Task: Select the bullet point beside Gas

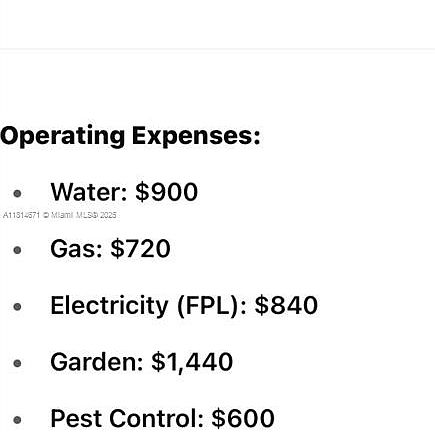Action: (17, 250)
